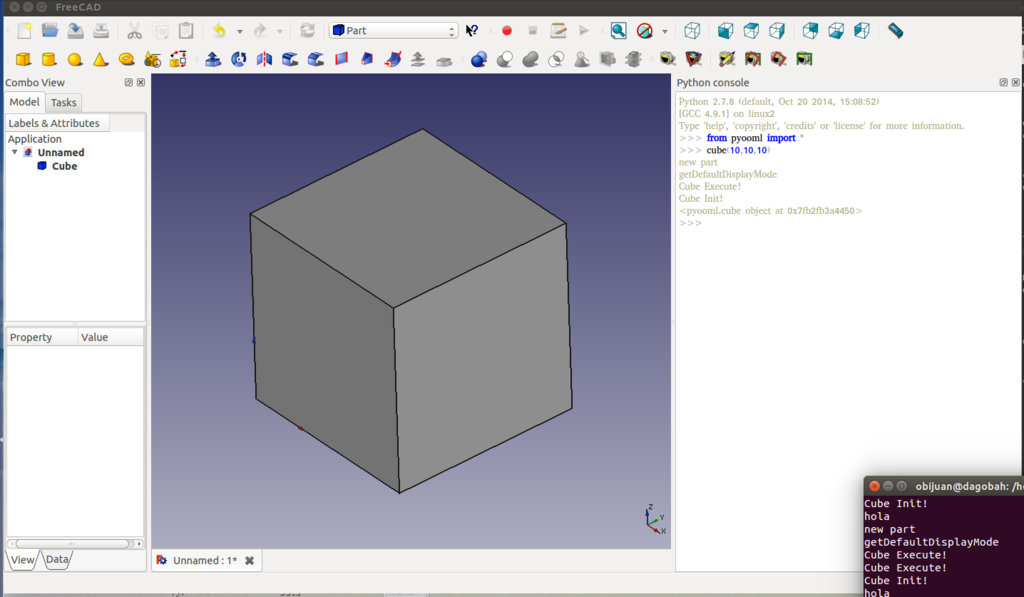This screenshot has height=597, width=1024.
Task: Open the Part workbench selector dropdown
Action: [x=394, y=31]
